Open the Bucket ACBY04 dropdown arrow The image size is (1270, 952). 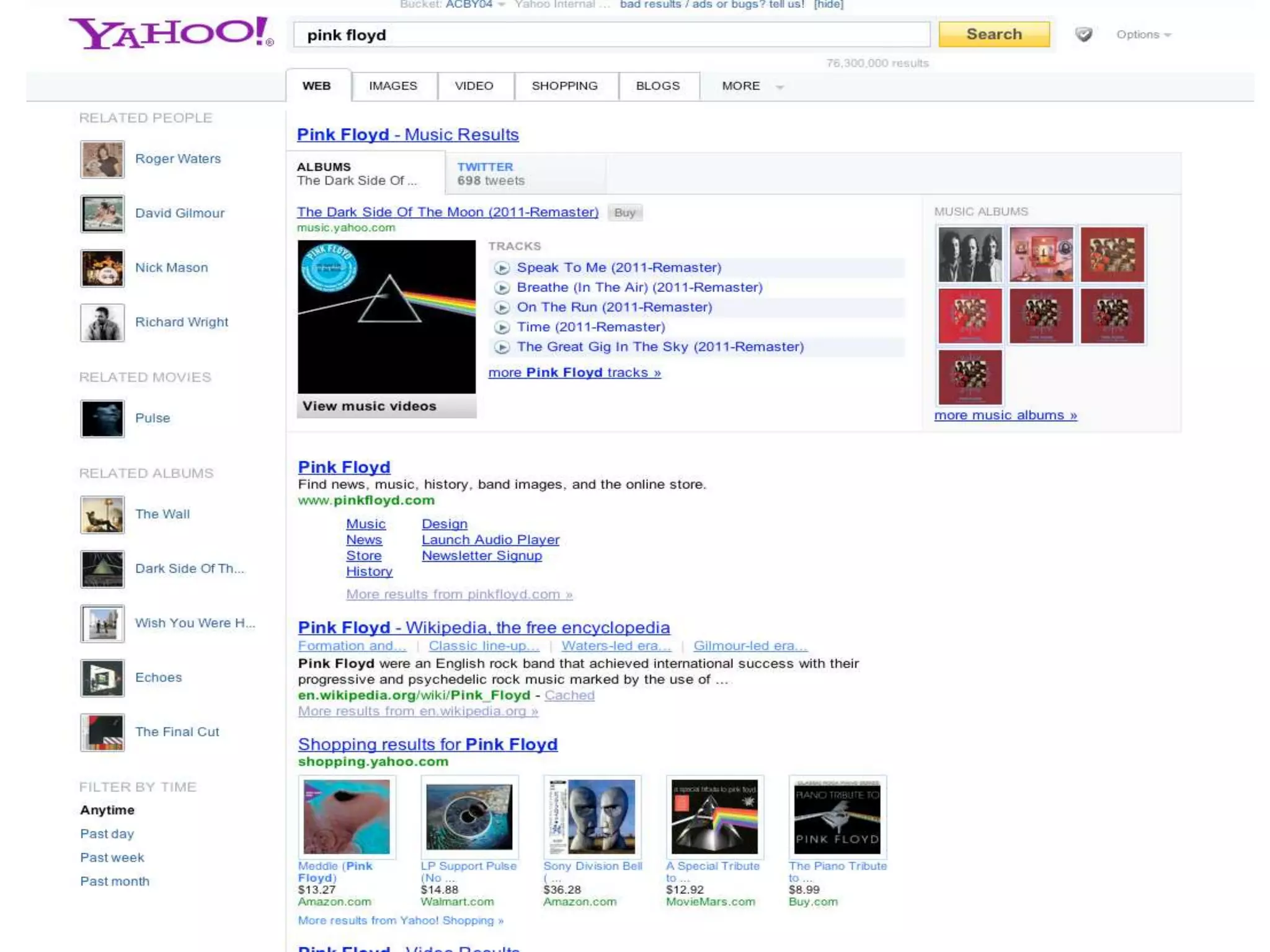pyautogui.click(x=501, y=5)
